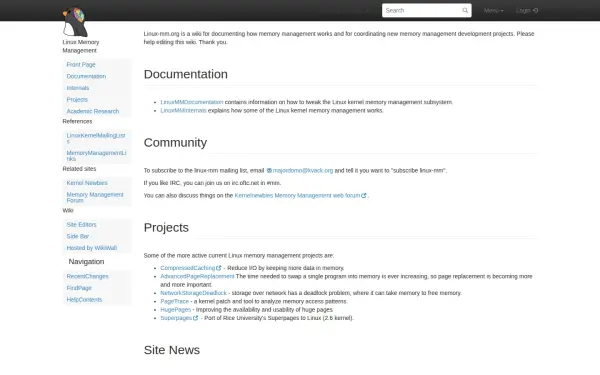This screenshot has width=600, height=375.
Task: Click the magnifier search icon
Action: point(465,11)
